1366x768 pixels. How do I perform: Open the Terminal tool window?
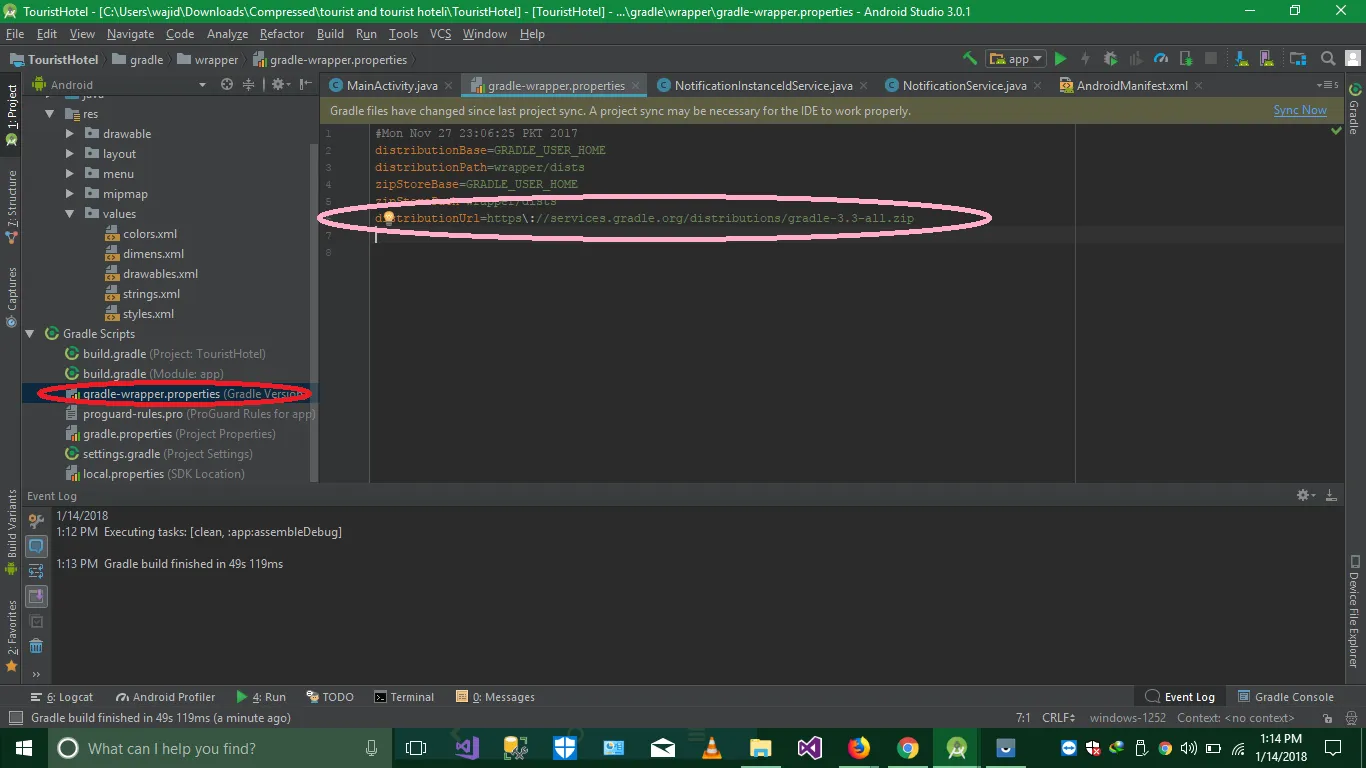404,697
